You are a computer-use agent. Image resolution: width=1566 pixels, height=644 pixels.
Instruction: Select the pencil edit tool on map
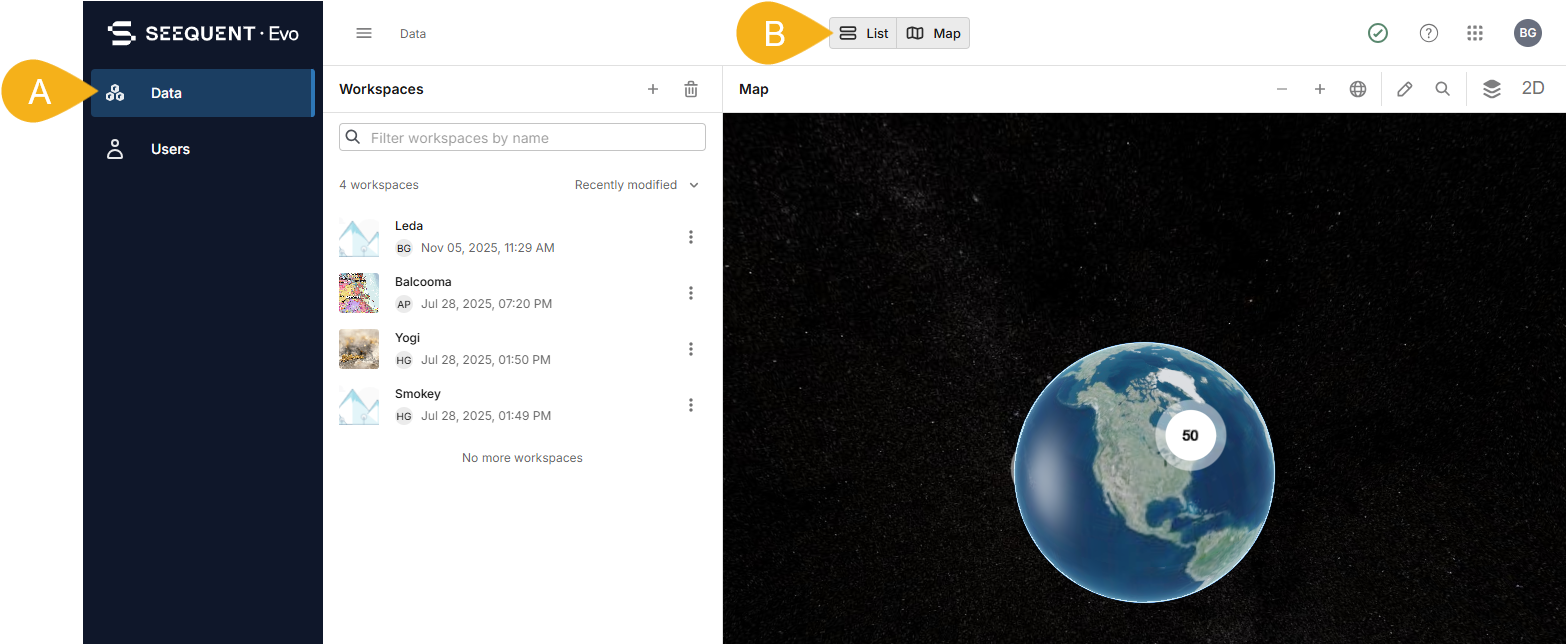[x=1404, y=89]
